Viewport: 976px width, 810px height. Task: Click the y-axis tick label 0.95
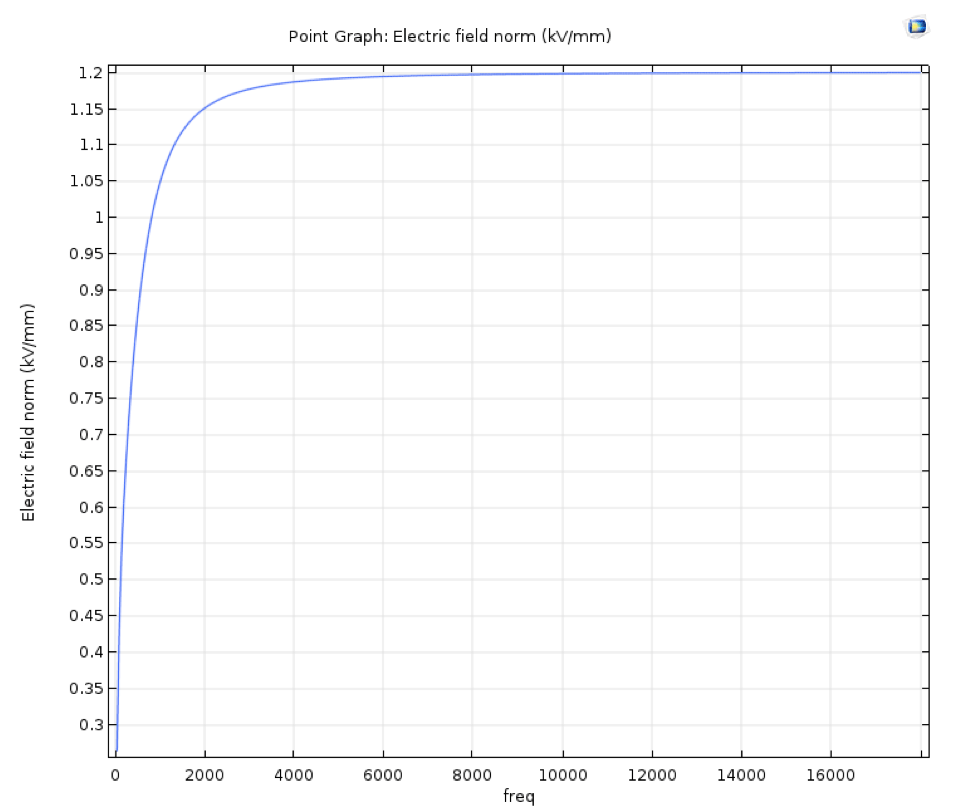click(x=86, y=254)
